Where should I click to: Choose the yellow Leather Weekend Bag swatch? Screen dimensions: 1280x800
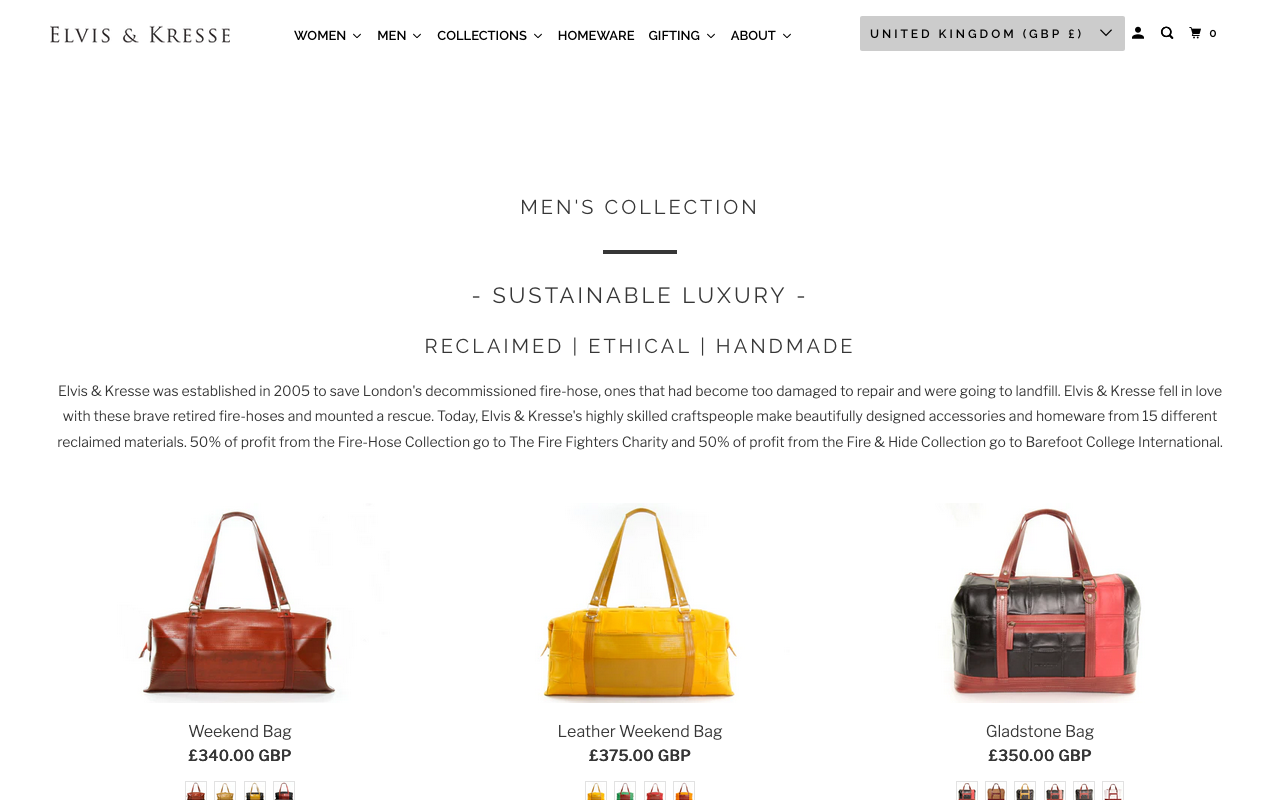596,791
